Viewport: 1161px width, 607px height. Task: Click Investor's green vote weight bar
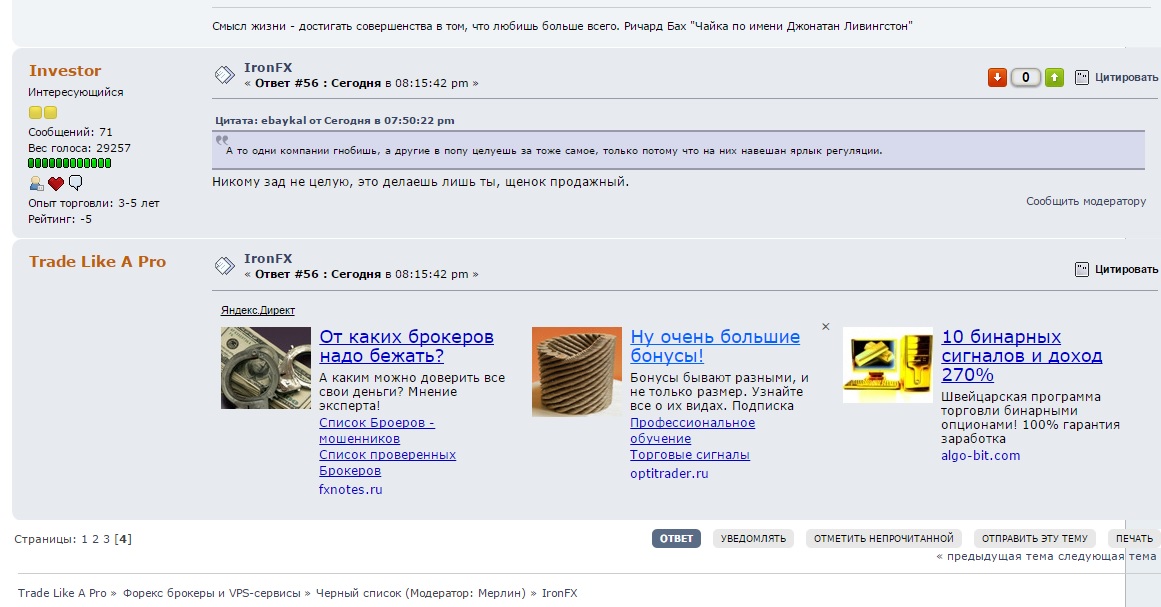pos(70,163)
